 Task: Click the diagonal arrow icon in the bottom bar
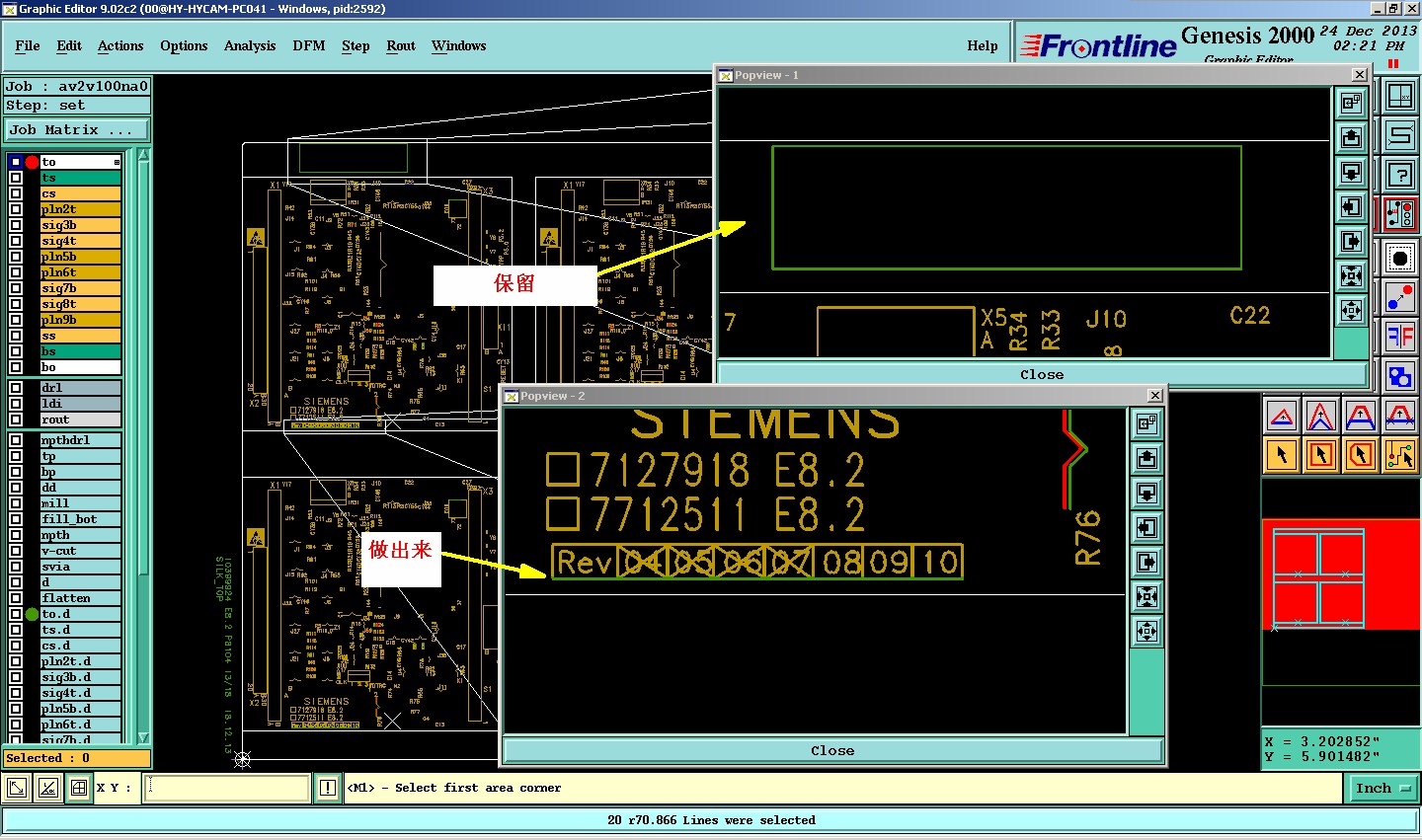click(17, 788)
